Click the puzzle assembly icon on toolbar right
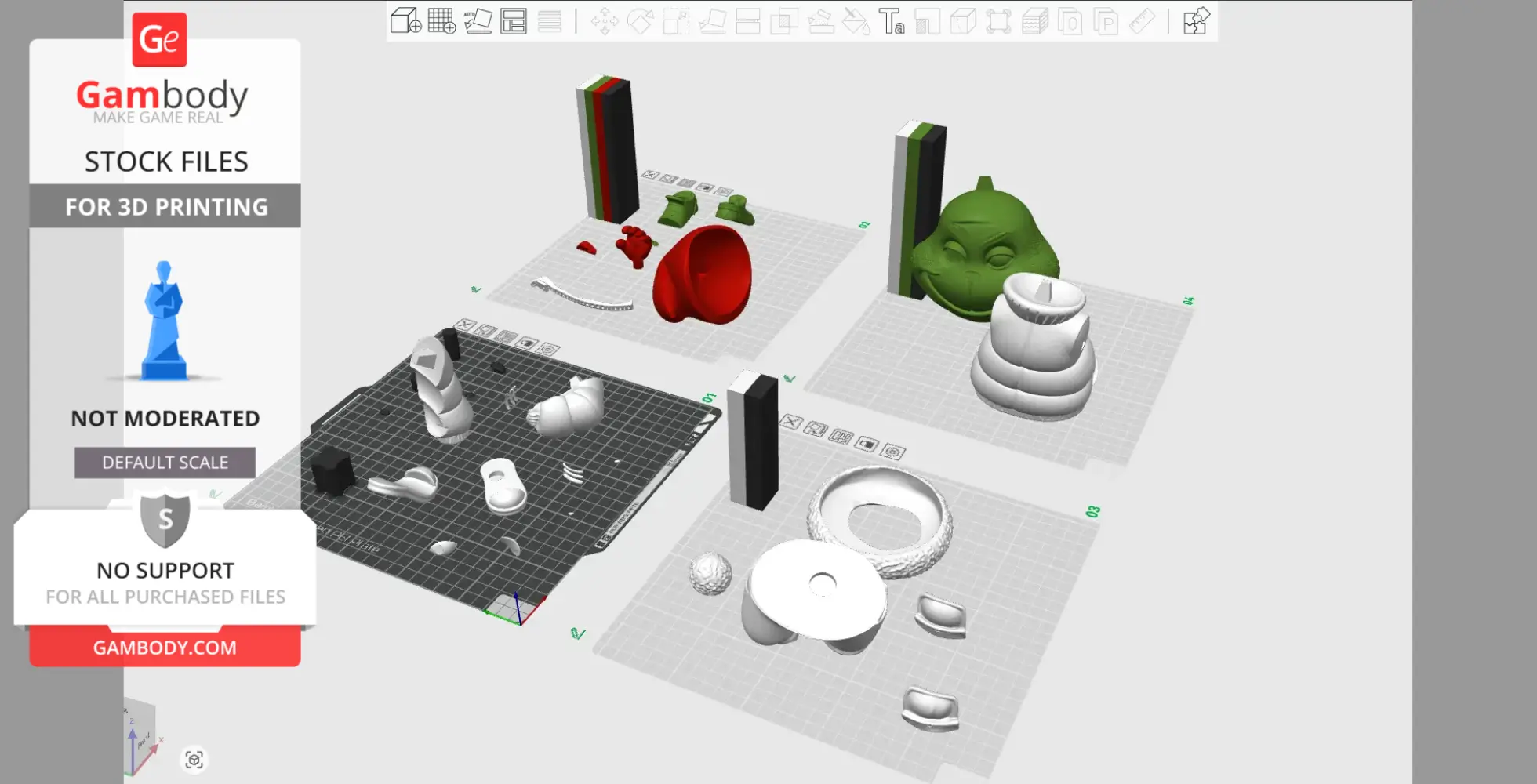The width and height of the screenshot is (1537, 784). (x=1195, y=21)
